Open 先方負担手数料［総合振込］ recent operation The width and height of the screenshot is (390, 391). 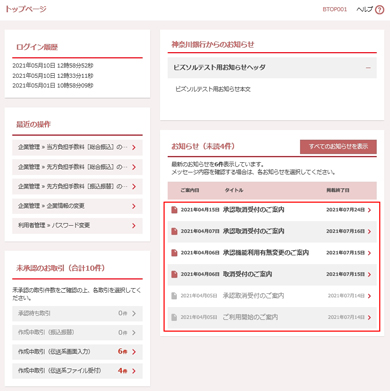pos(77,167)
